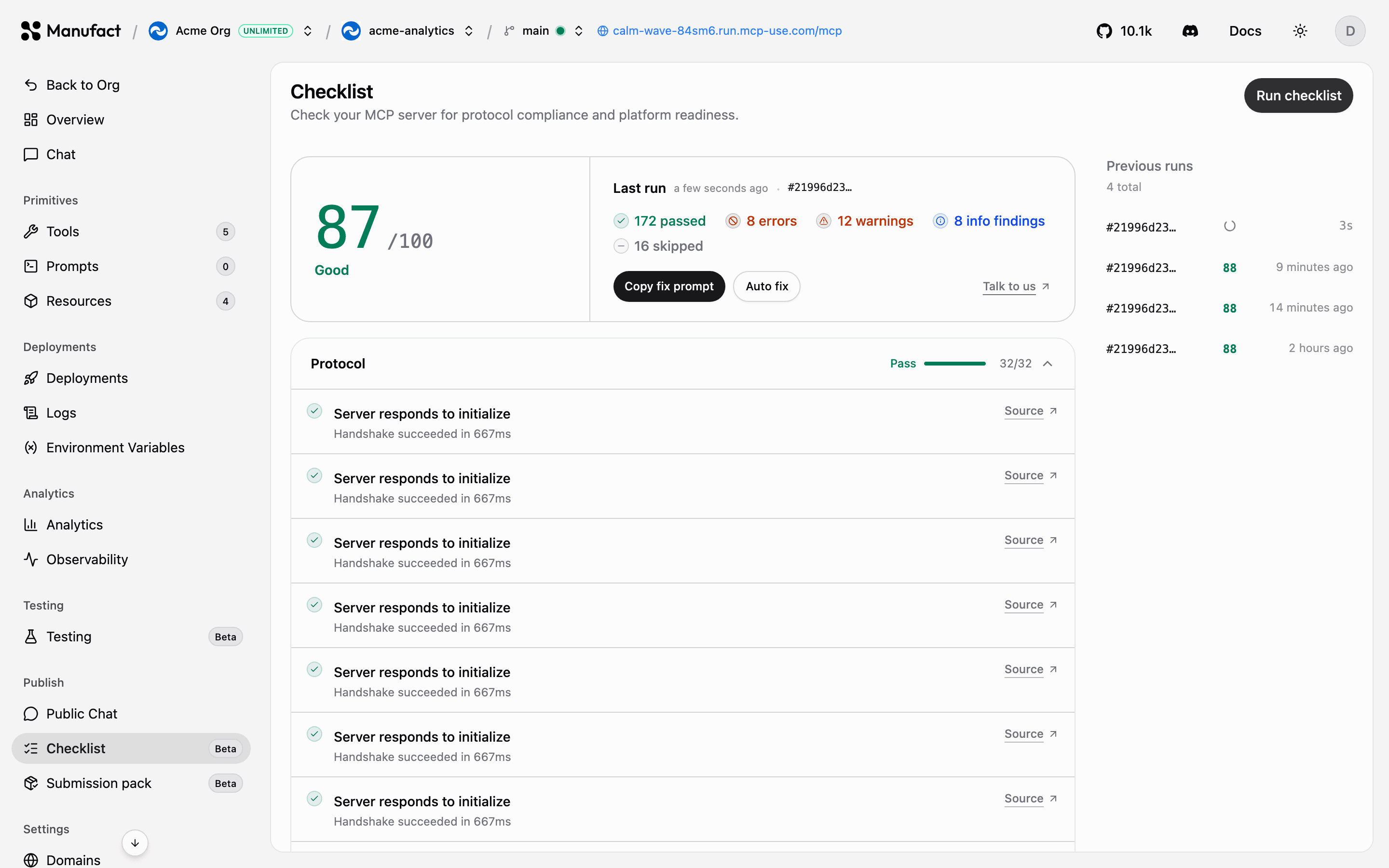Click the Checklist list icon in sidebar

(31, 748)
